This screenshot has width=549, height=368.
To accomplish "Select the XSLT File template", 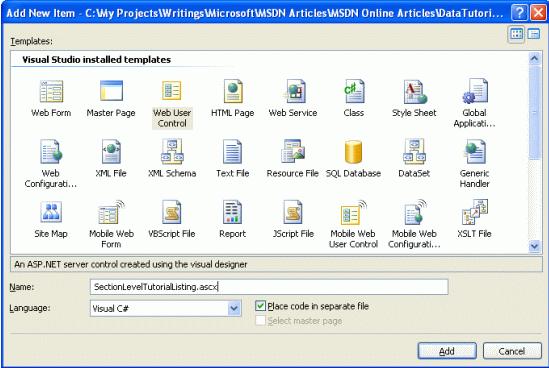I will pyautogui.click(x=474, y=219).
